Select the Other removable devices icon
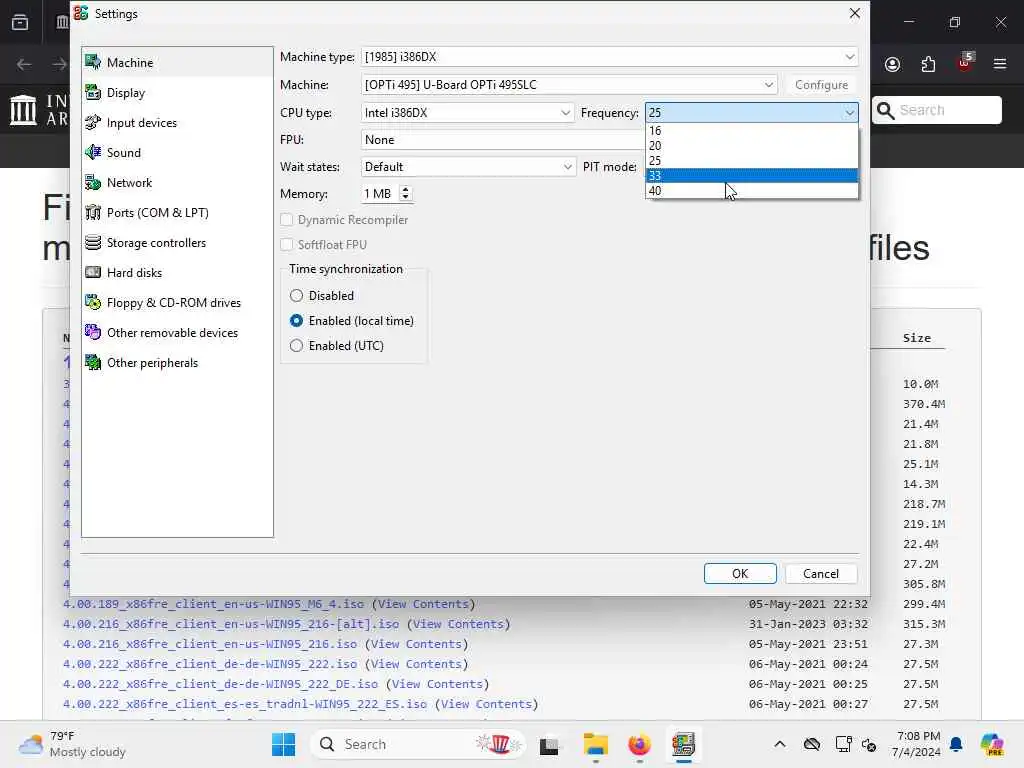 click(93, 332)
